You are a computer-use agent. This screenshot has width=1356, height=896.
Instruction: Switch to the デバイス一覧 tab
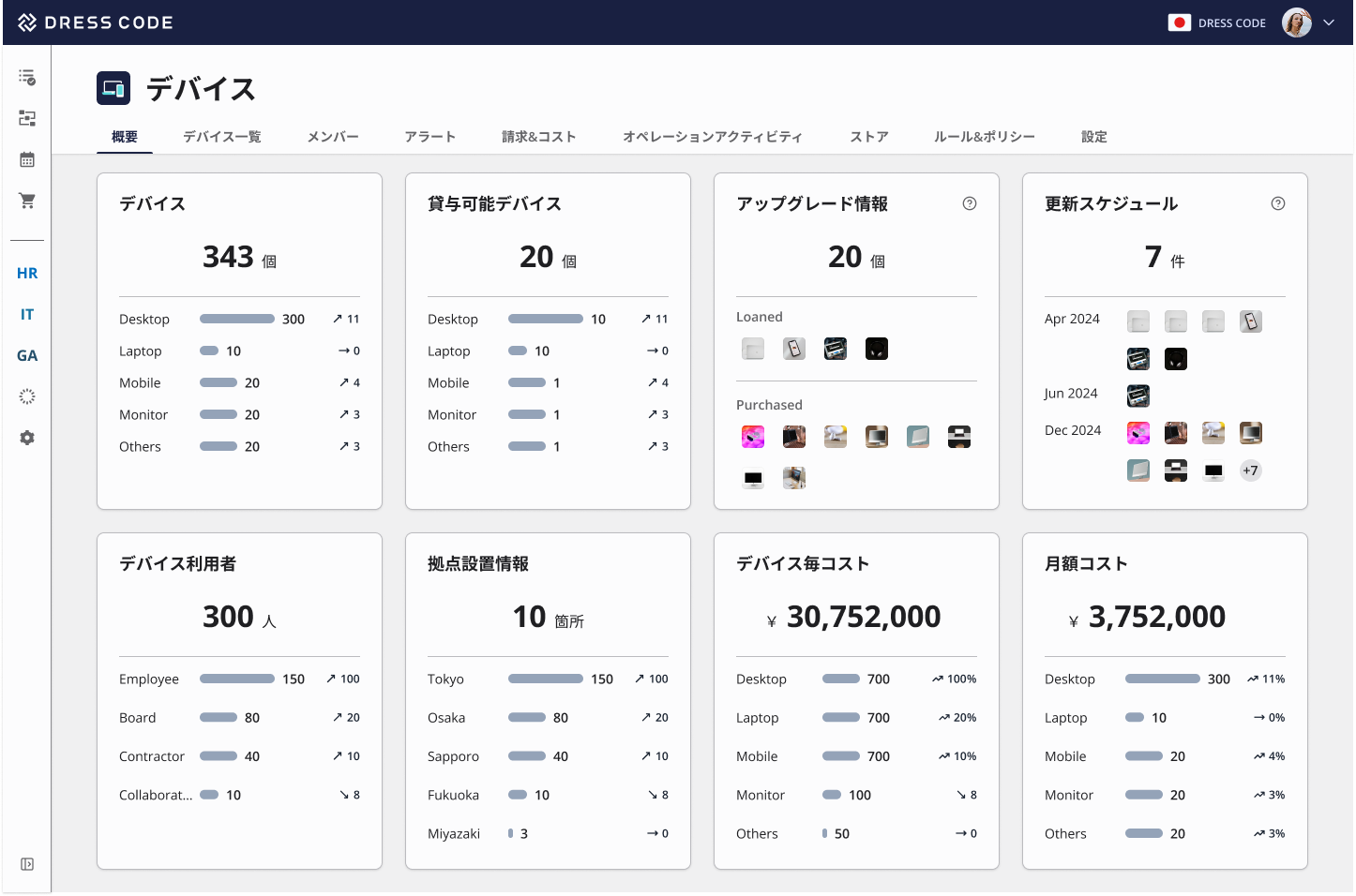(221, 136)
